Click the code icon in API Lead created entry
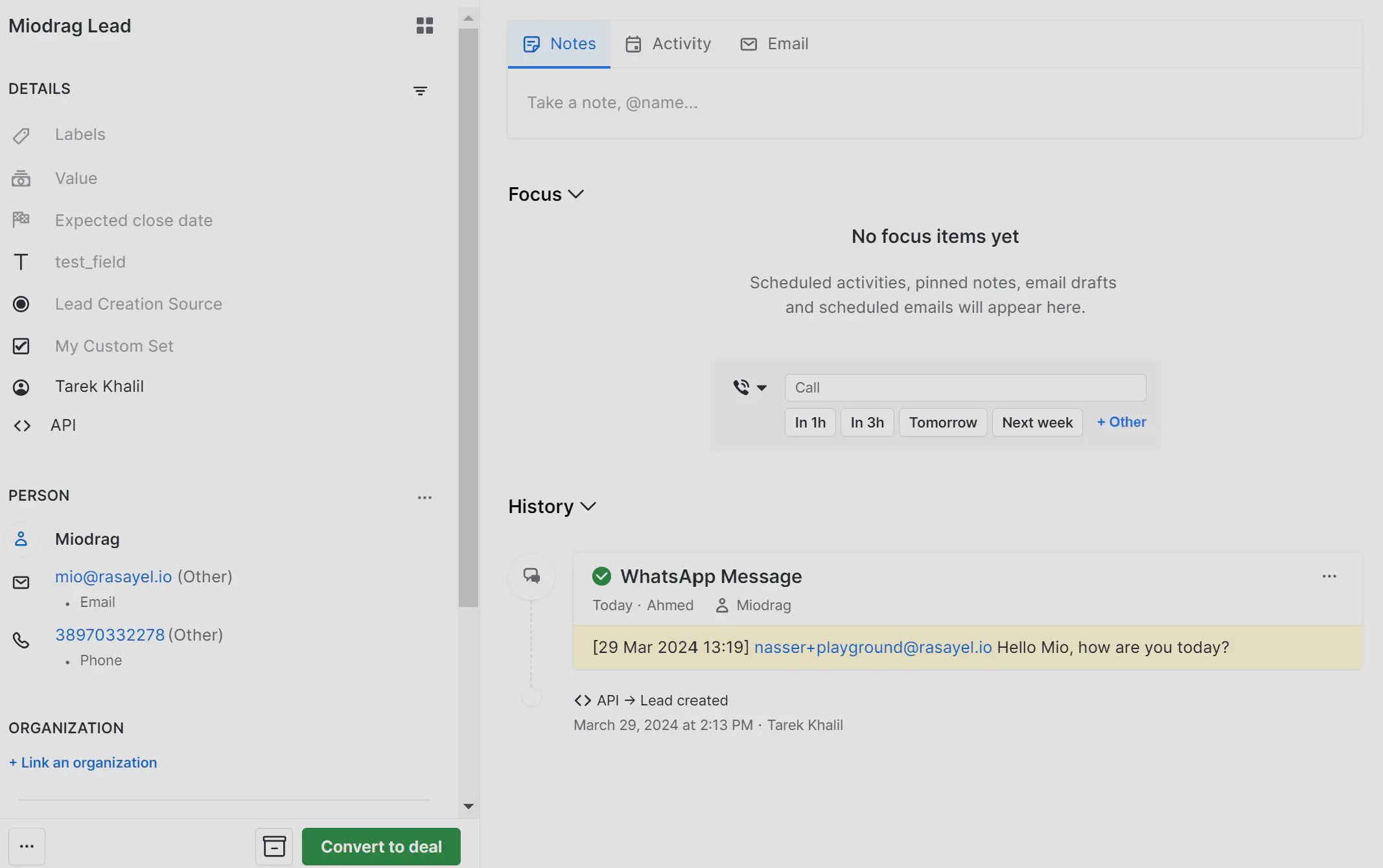This screenshot has width=1383, height=868. click(x=583, y=700)
